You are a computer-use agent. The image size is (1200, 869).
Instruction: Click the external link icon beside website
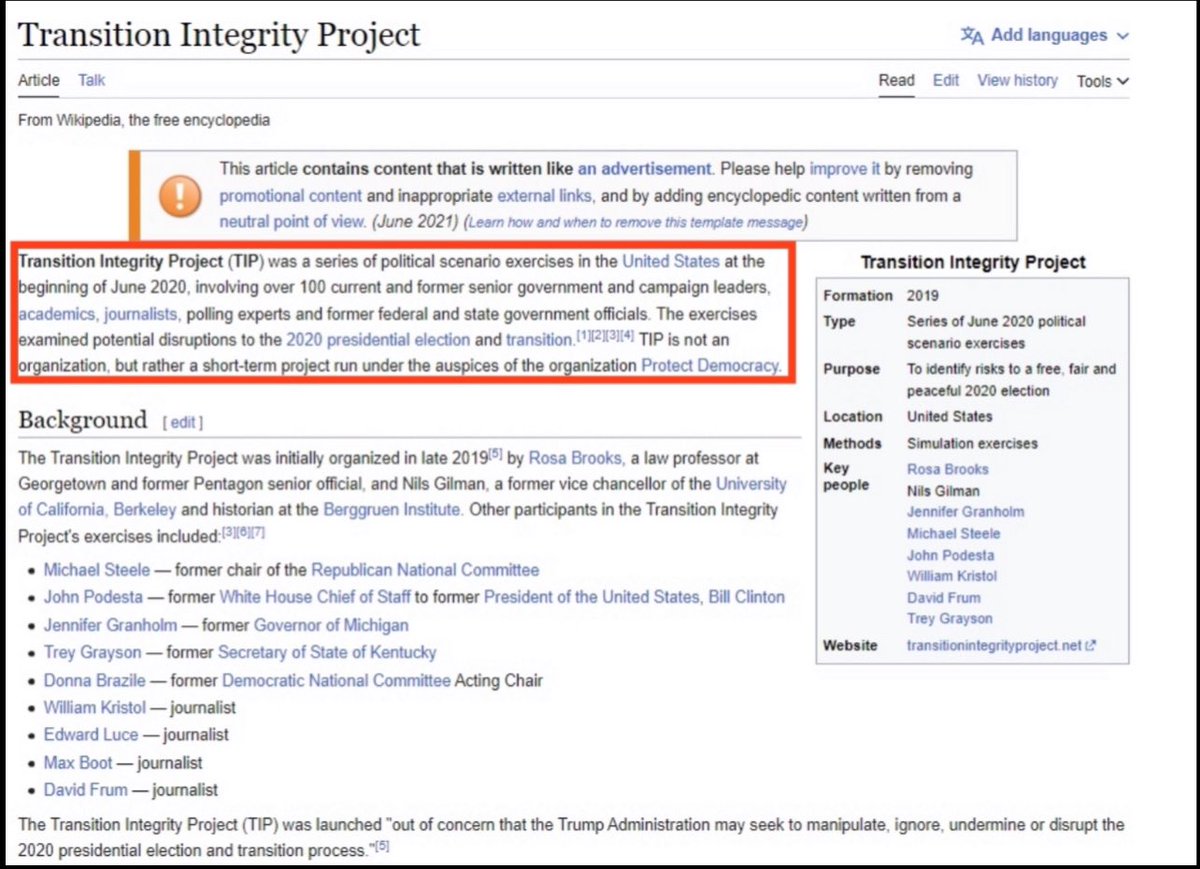[x=1091, y=646]
